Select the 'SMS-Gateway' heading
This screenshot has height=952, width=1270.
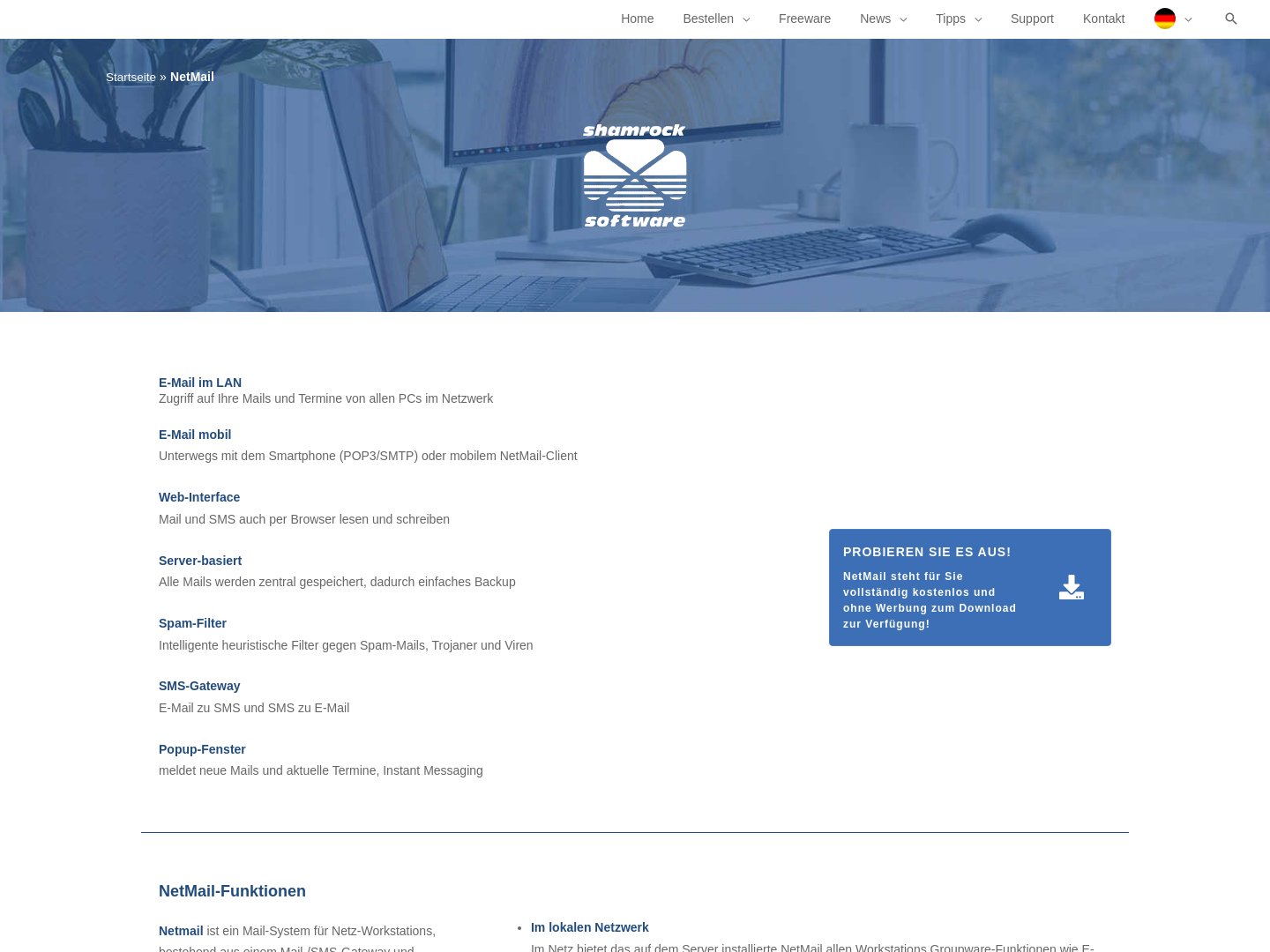199,686
